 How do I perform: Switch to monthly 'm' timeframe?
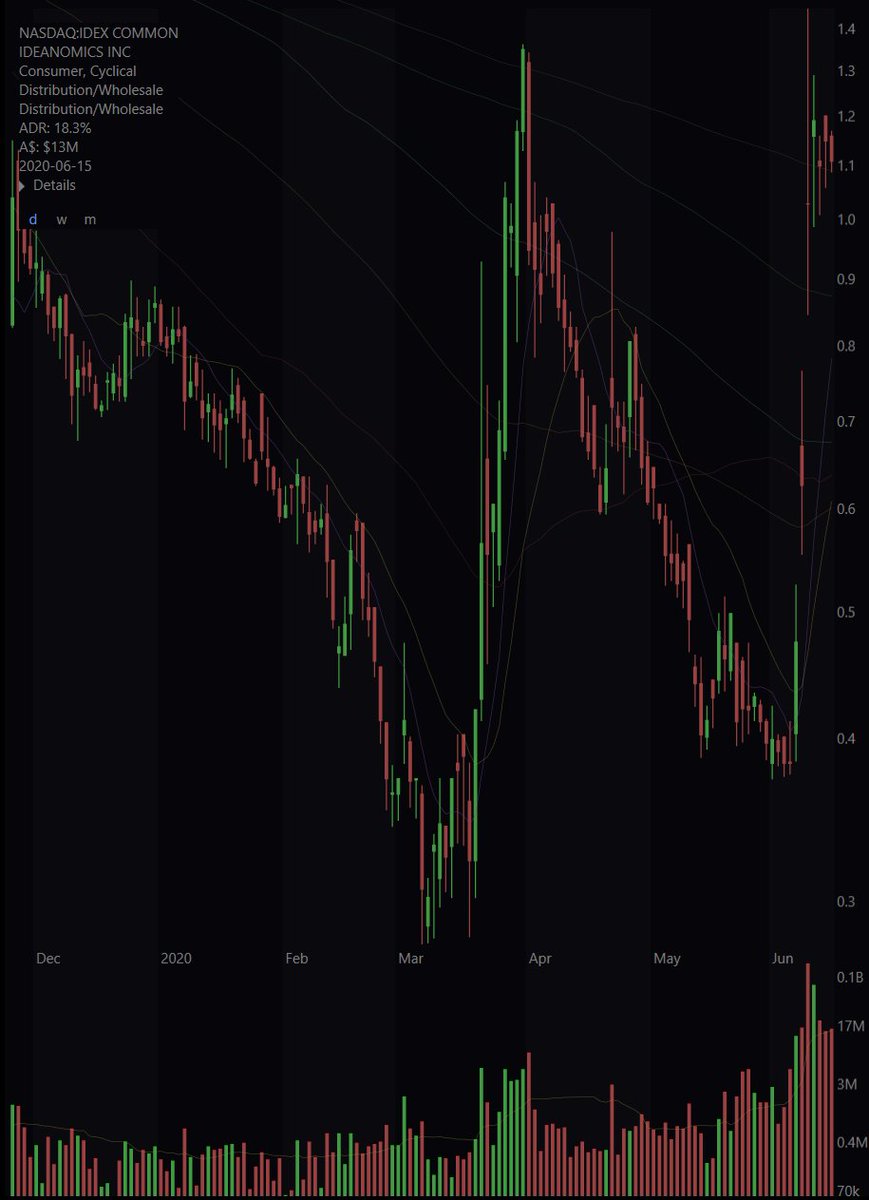tap(90, 219)
